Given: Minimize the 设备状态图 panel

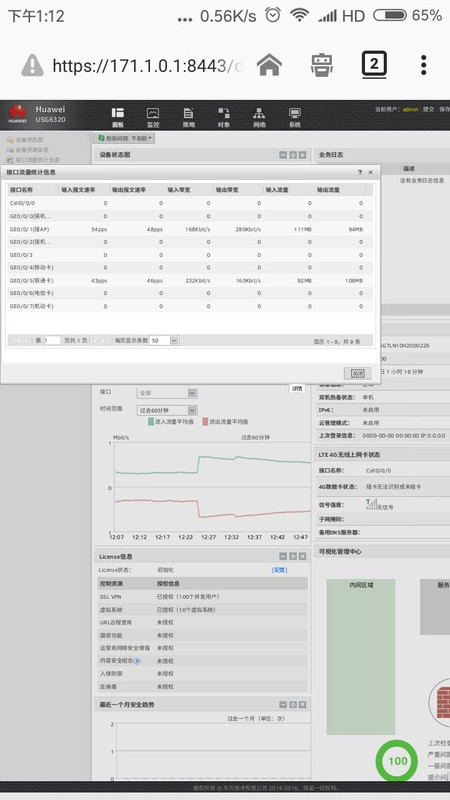Looking at the screenshot, I should click(283, 155).
